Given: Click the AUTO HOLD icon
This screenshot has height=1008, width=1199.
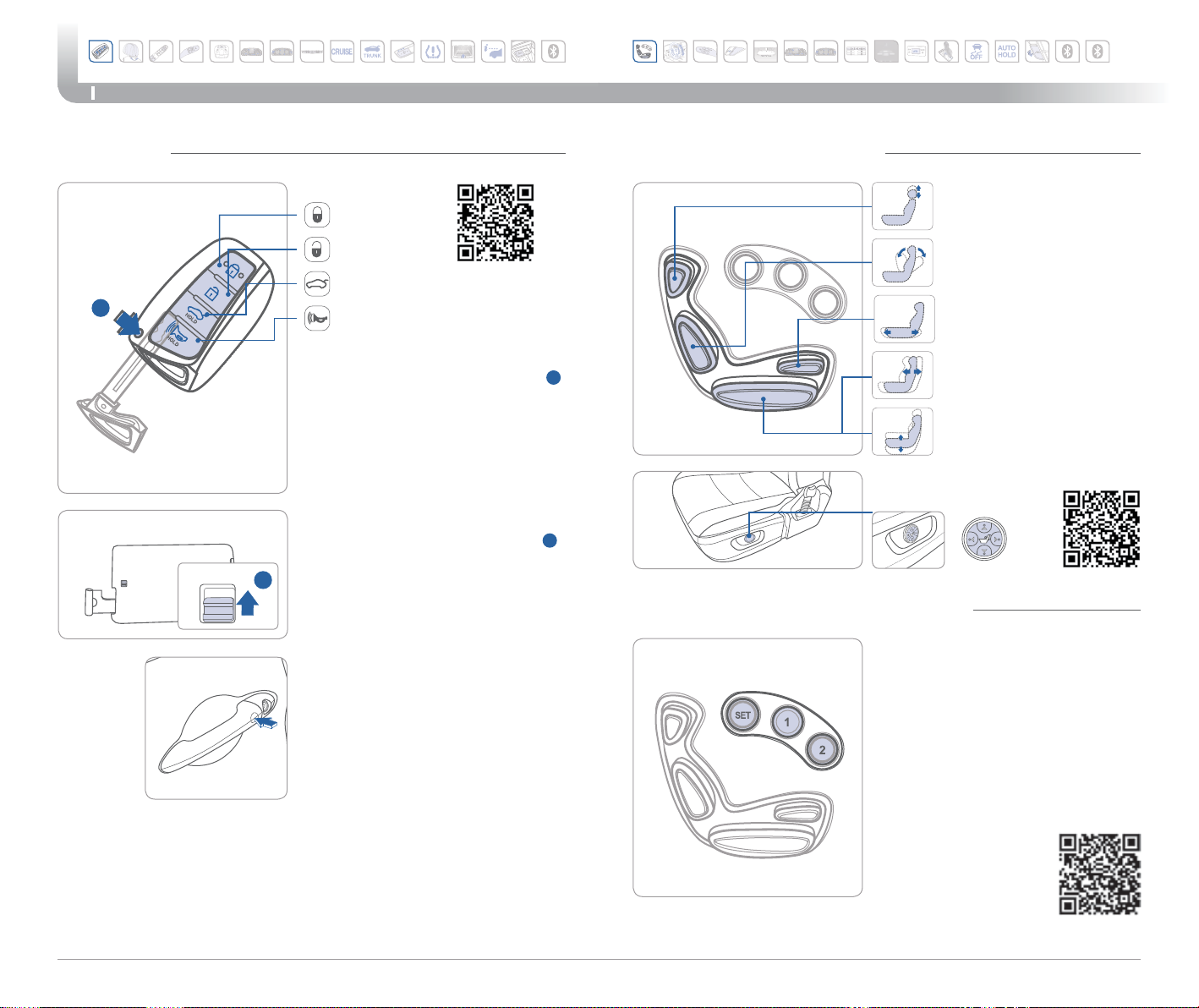Looking at the screenshot, I should point(1006,52).
